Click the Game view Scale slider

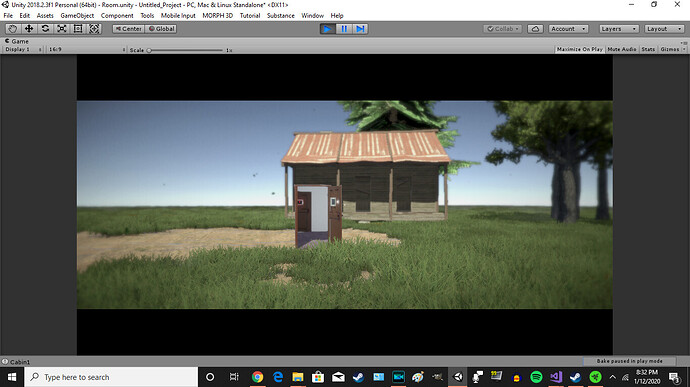pos(186,50)
